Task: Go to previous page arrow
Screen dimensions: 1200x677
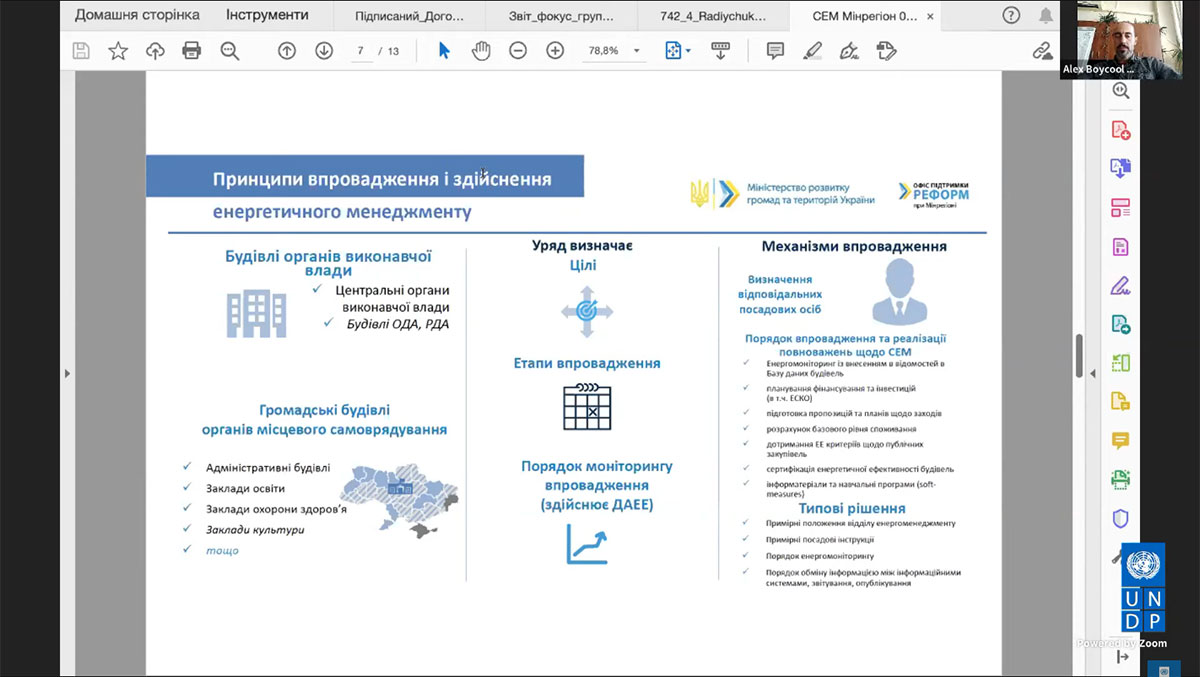Action: (287, 51)
